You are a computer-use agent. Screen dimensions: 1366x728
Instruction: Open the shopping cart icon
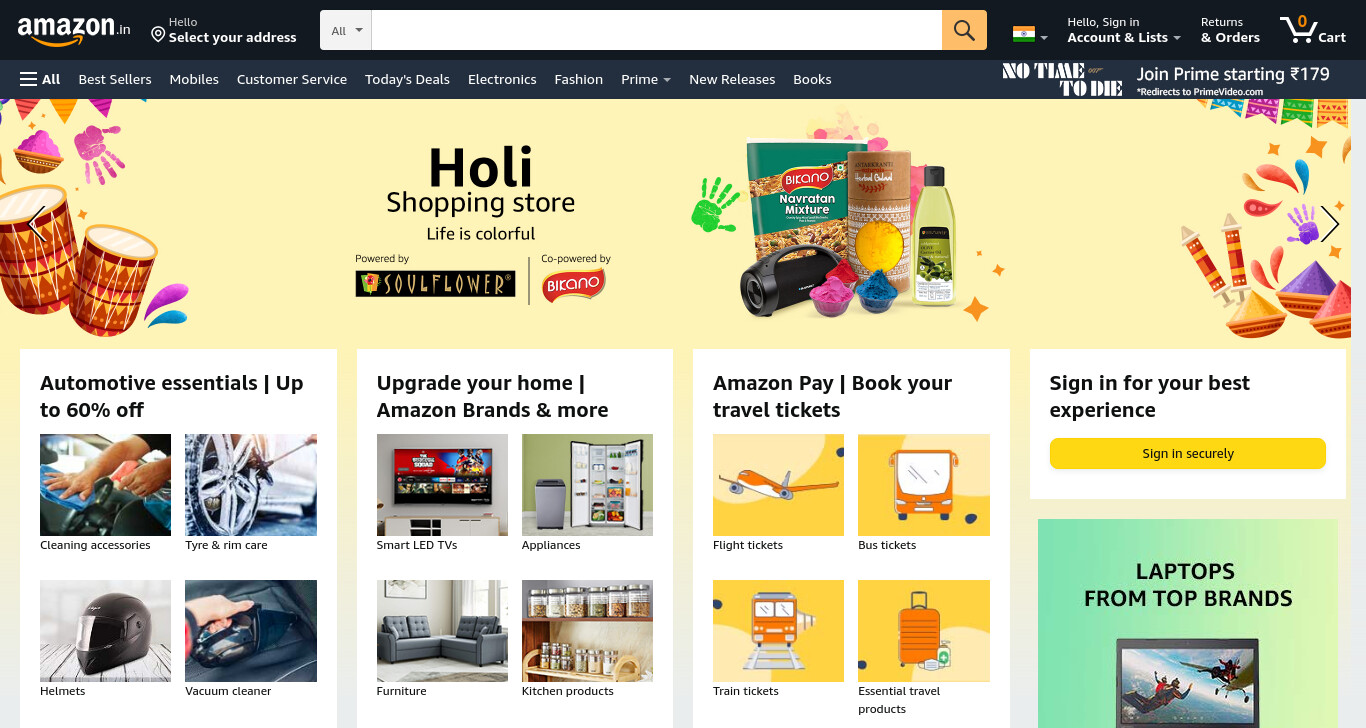click(x=1313, y=29)
